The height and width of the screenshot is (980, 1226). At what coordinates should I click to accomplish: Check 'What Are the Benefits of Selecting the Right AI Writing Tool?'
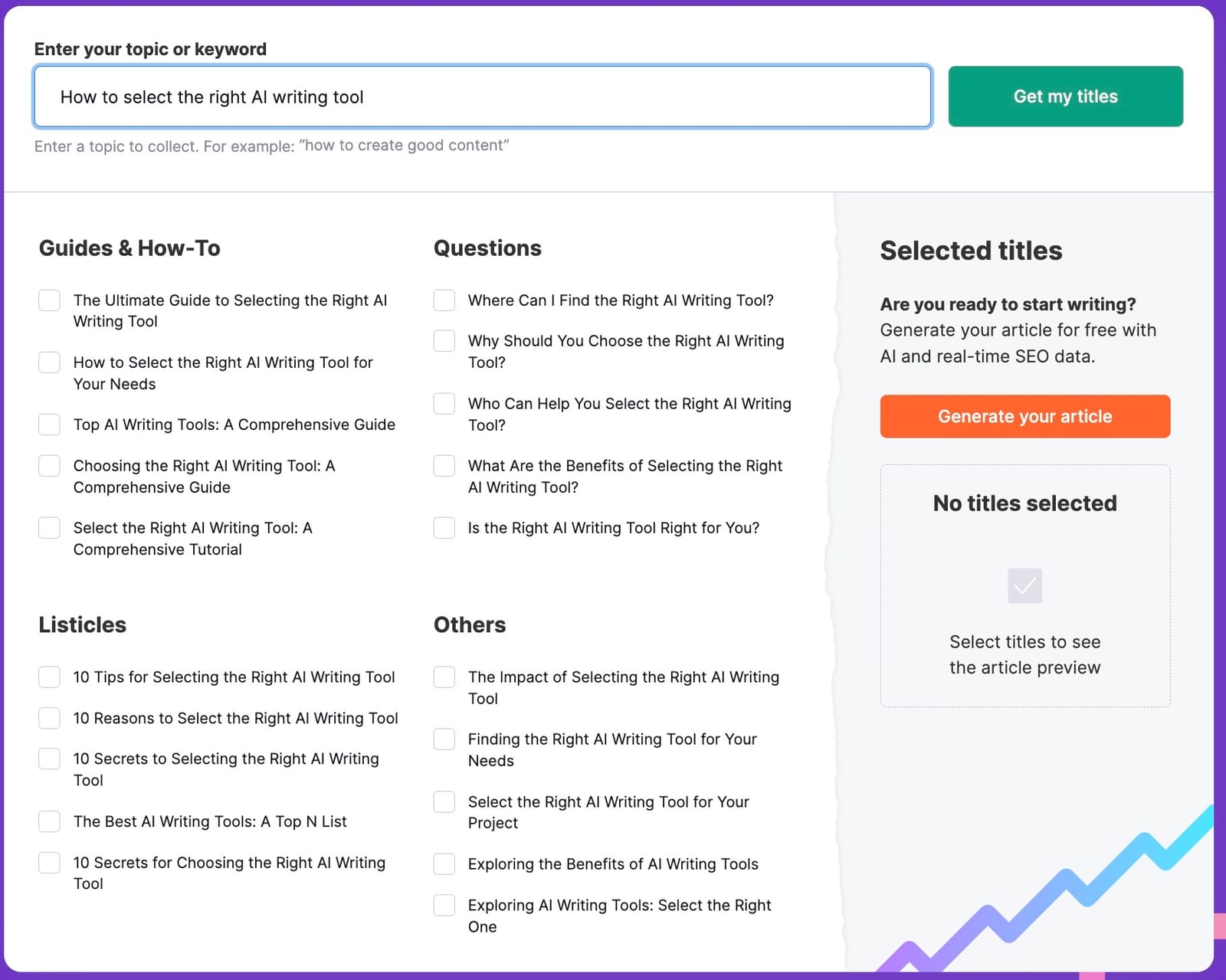coord(444,465)
